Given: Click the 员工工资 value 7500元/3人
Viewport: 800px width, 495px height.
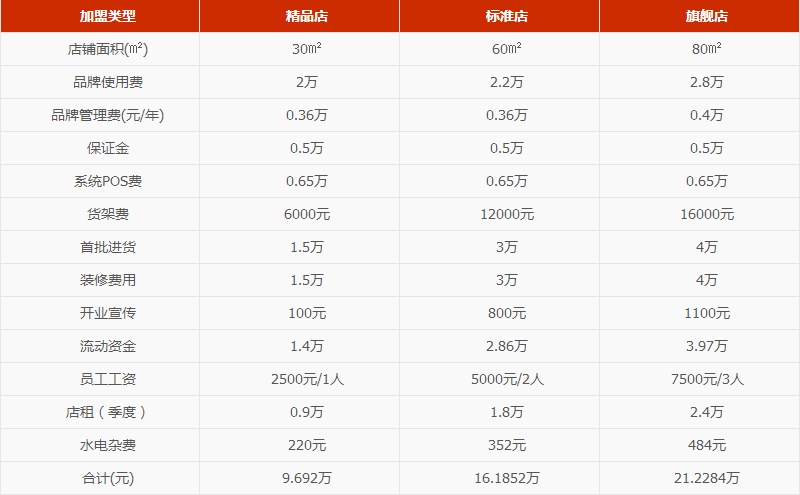Looking at the screenshot, I should [707, 379].
